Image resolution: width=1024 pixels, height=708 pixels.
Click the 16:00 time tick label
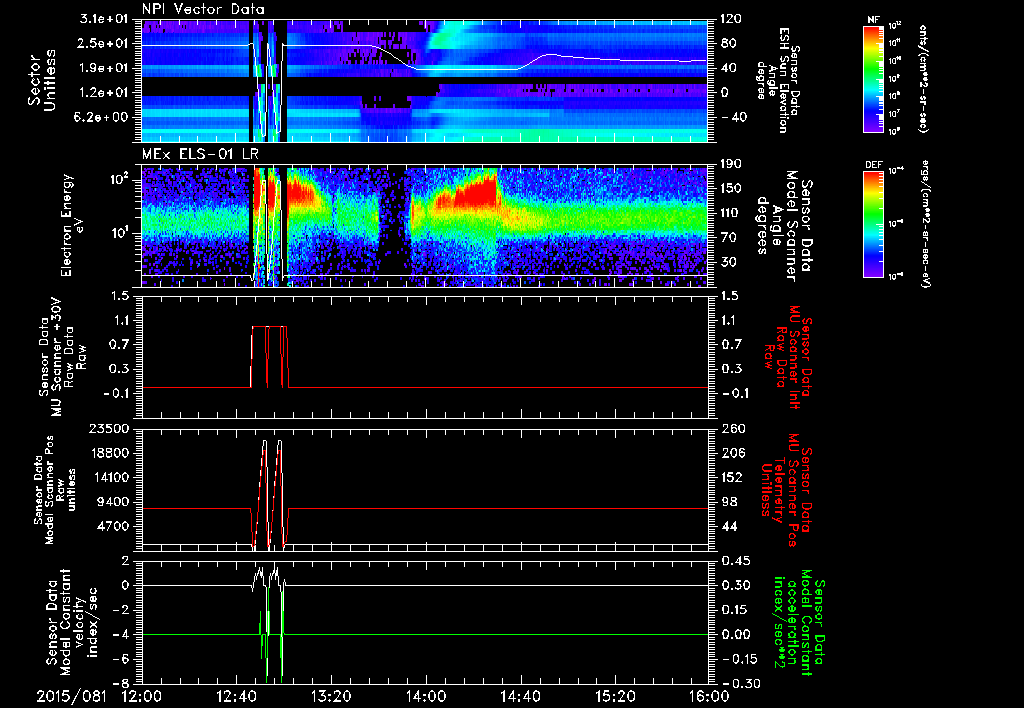click(x=709, y=696)
